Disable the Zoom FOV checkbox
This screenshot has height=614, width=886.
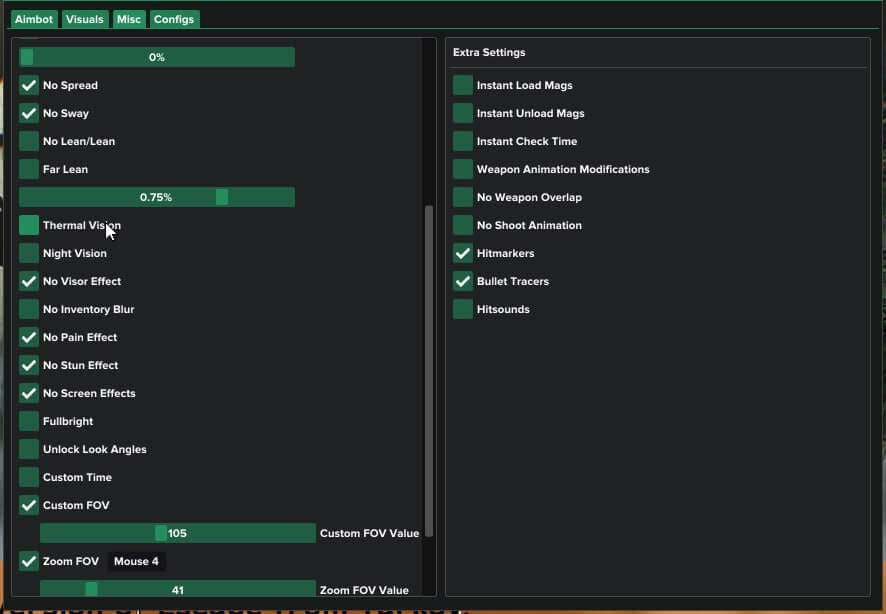[x=29, y=561]
